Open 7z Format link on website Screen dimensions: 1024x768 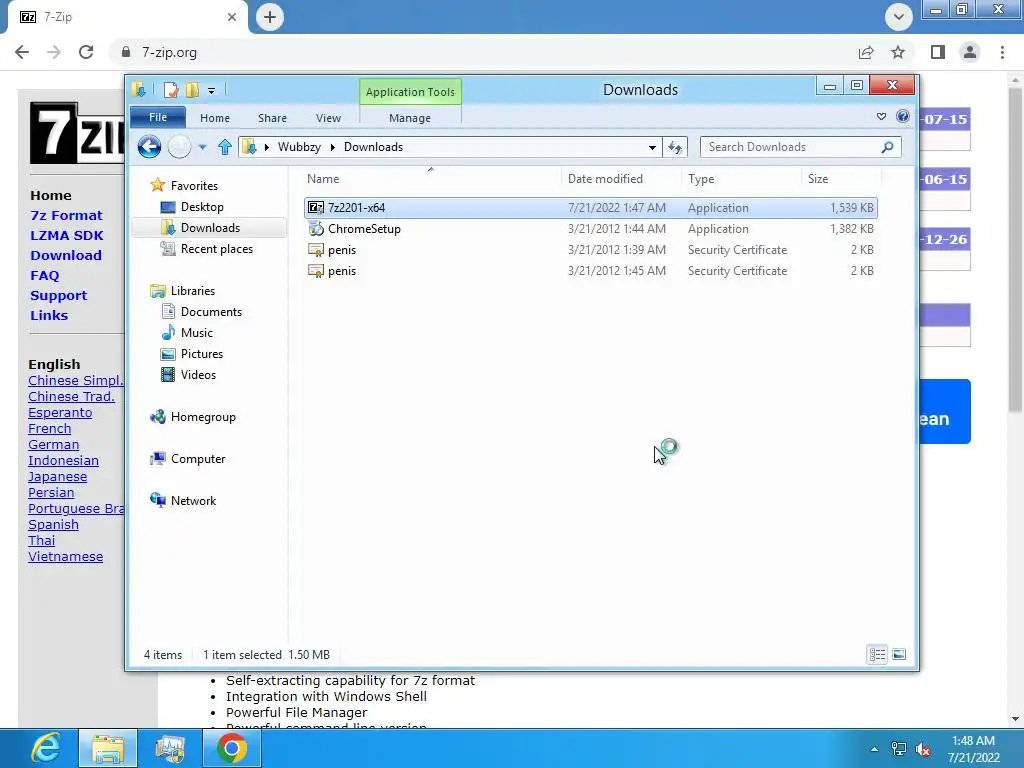point(66,216)
